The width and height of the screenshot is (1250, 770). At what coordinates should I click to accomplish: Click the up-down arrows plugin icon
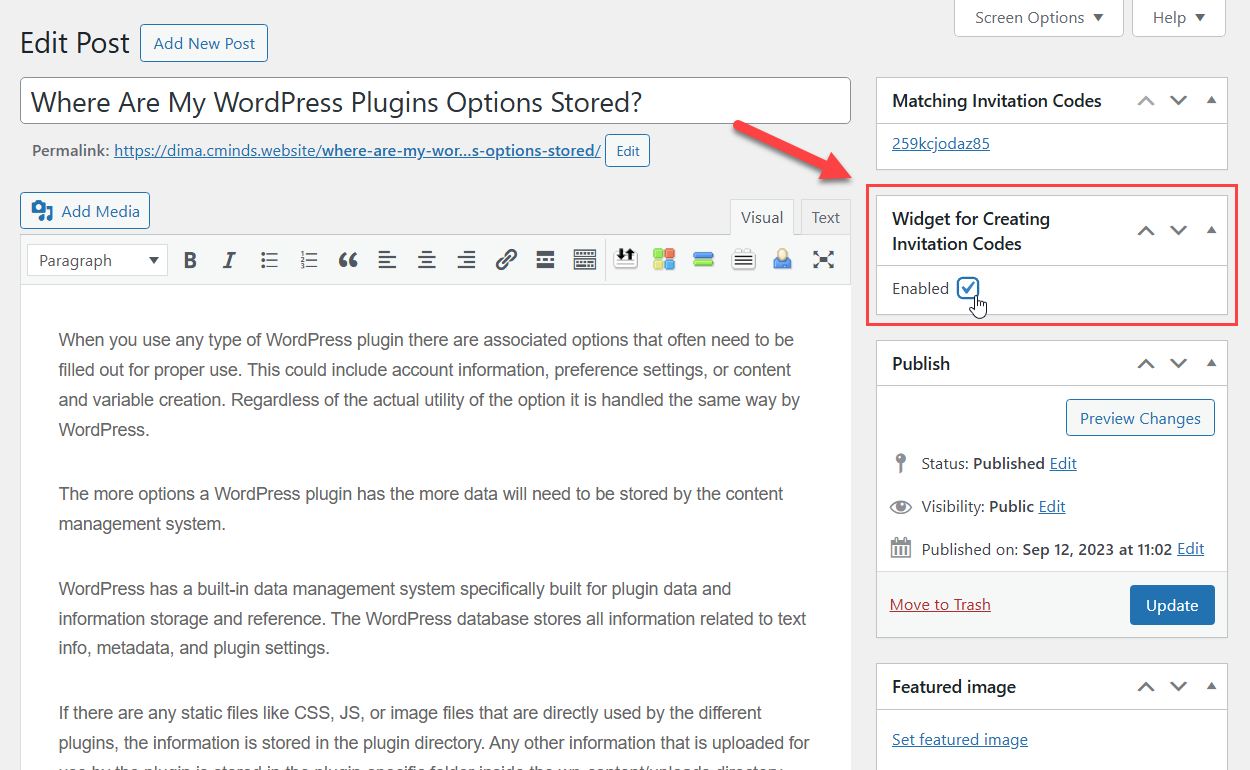tap(626, 259)
